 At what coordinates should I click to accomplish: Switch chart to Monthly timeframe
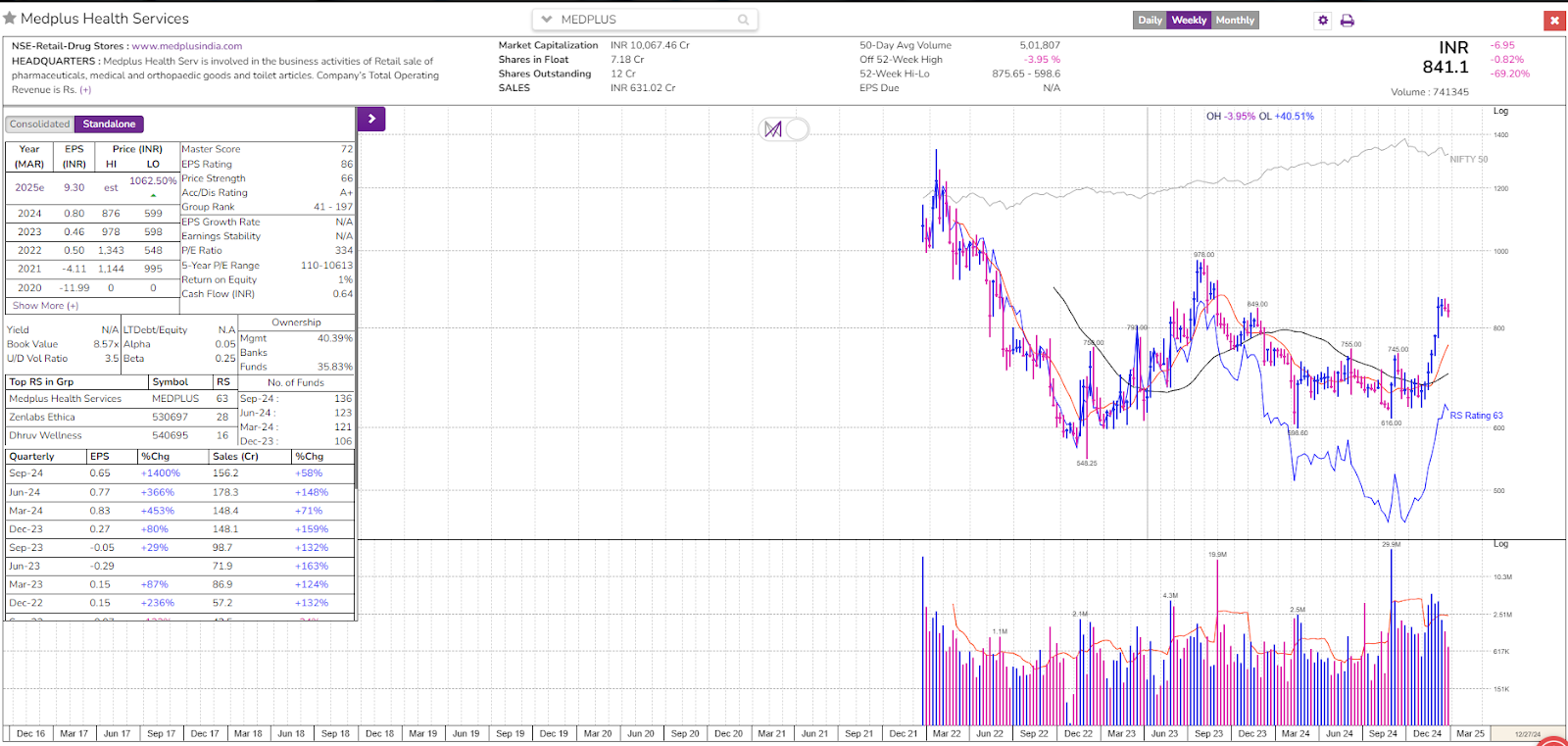pyautogui.click(x=1235, y=20)
